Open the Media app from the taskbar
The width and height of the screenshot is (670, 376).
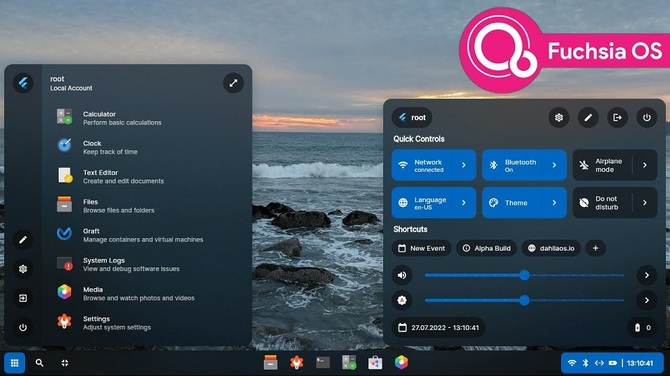pyautogui.click(x=401, y=363)
